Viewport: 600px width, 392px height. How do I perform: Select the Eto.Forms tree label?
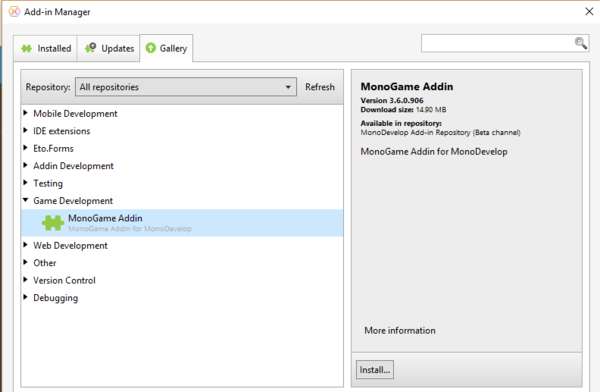(x=53, y=149)
